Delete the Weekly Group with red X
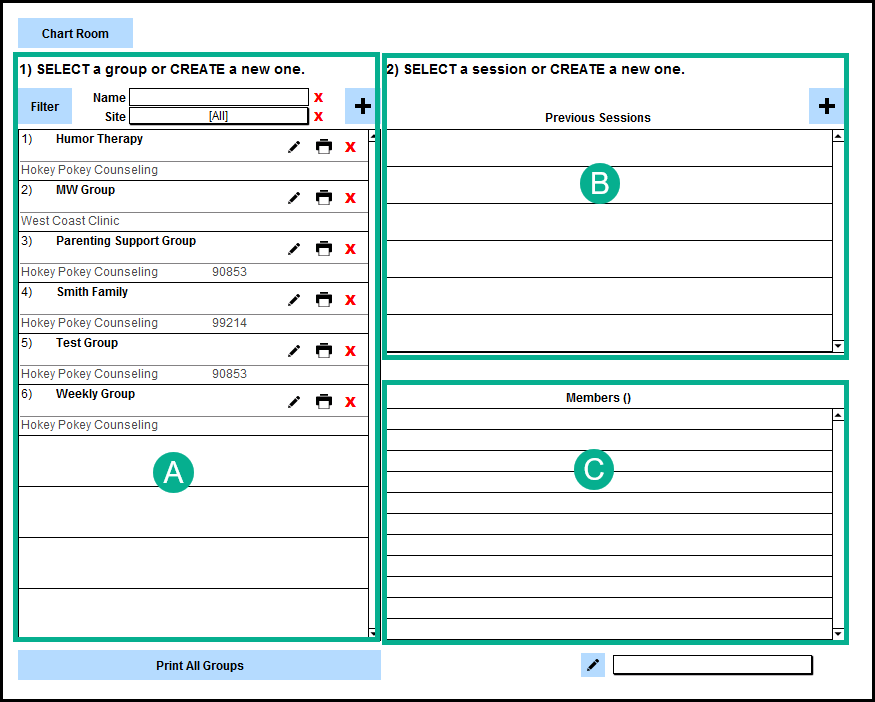This screenshot has width=875, height=702. pyautogui.click(x=350, y=402)
